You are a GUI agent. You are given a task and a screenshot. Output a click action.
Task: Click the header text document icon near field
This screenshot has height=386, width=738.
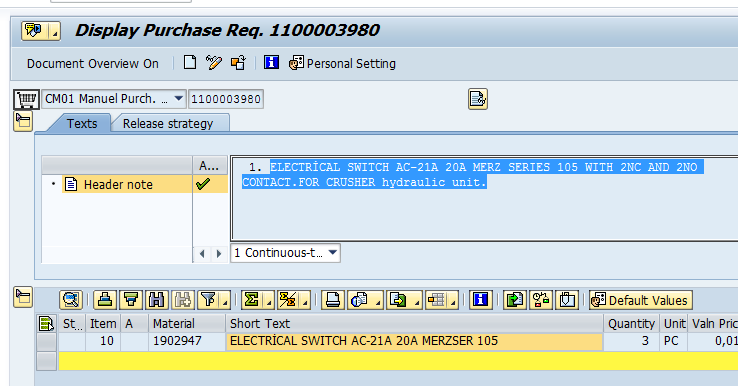pos(478,99)
